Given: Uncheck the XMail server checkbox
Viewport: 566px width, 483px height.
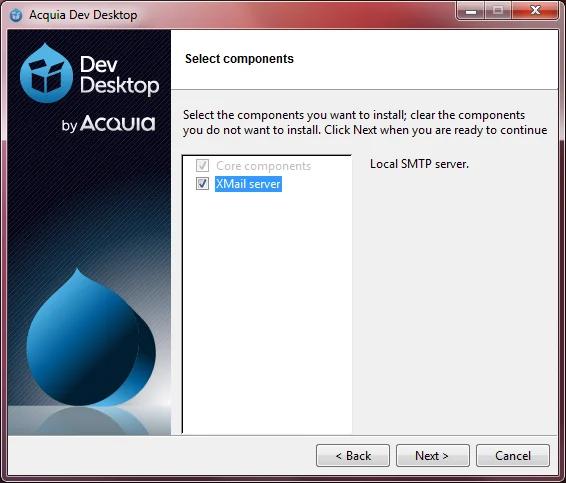Looking at the screenshot, I should [202, 184].
